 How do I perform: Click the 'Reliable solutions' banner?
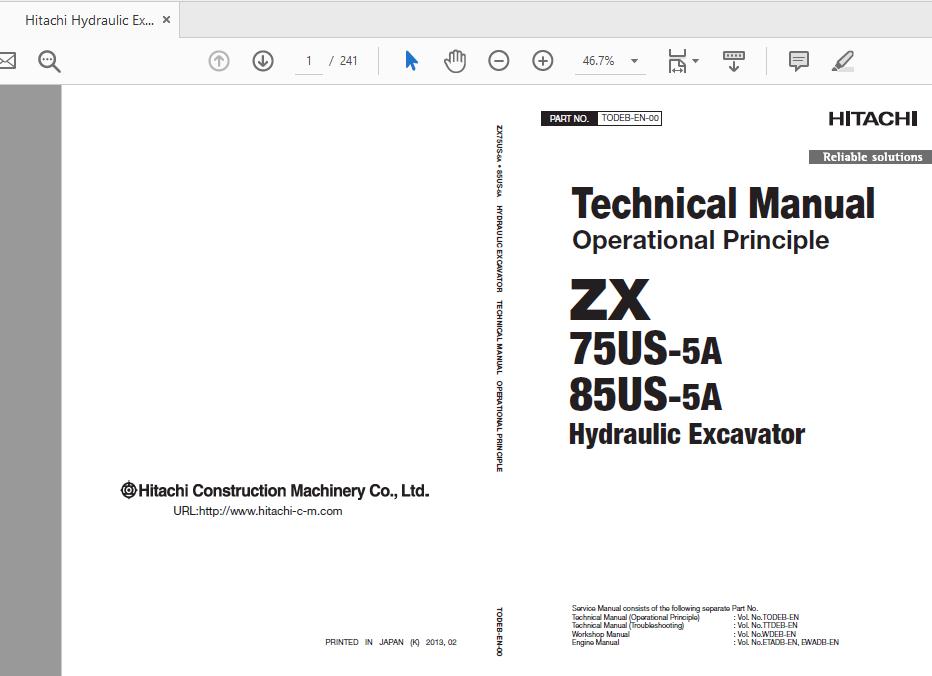(x=870, y=157)
